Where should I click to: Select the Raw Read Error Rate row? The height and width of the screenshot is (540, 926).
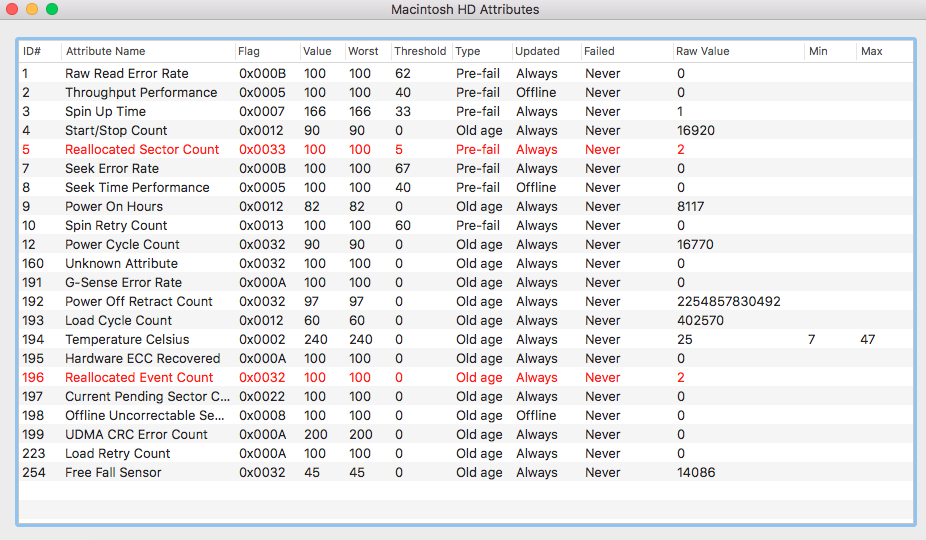(467, 73)
